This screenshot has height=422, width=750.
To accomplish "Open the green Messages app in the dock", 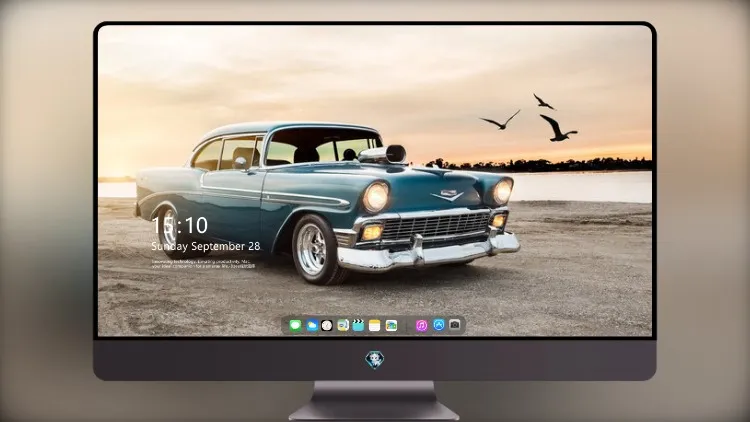I will point(296,326).
